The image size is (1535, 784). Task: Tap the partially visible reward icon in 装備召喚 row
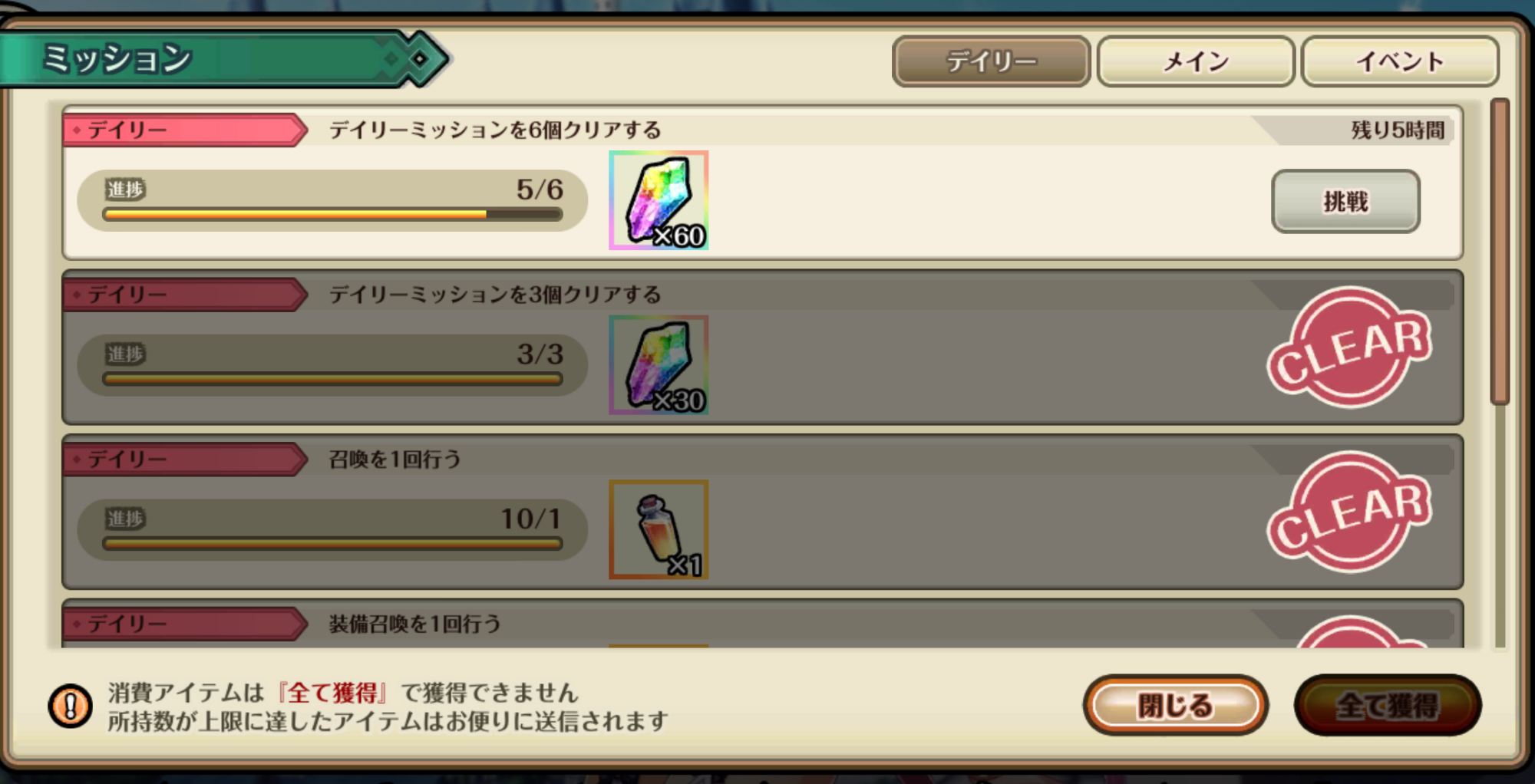pyautogui.click(x=659, y=646)
